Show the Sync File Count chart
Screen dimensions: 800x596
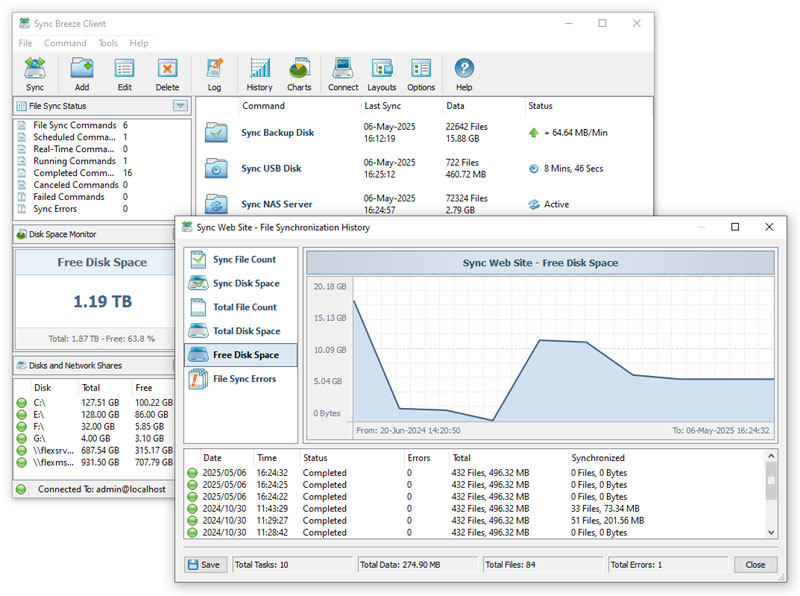coord(241,259)
